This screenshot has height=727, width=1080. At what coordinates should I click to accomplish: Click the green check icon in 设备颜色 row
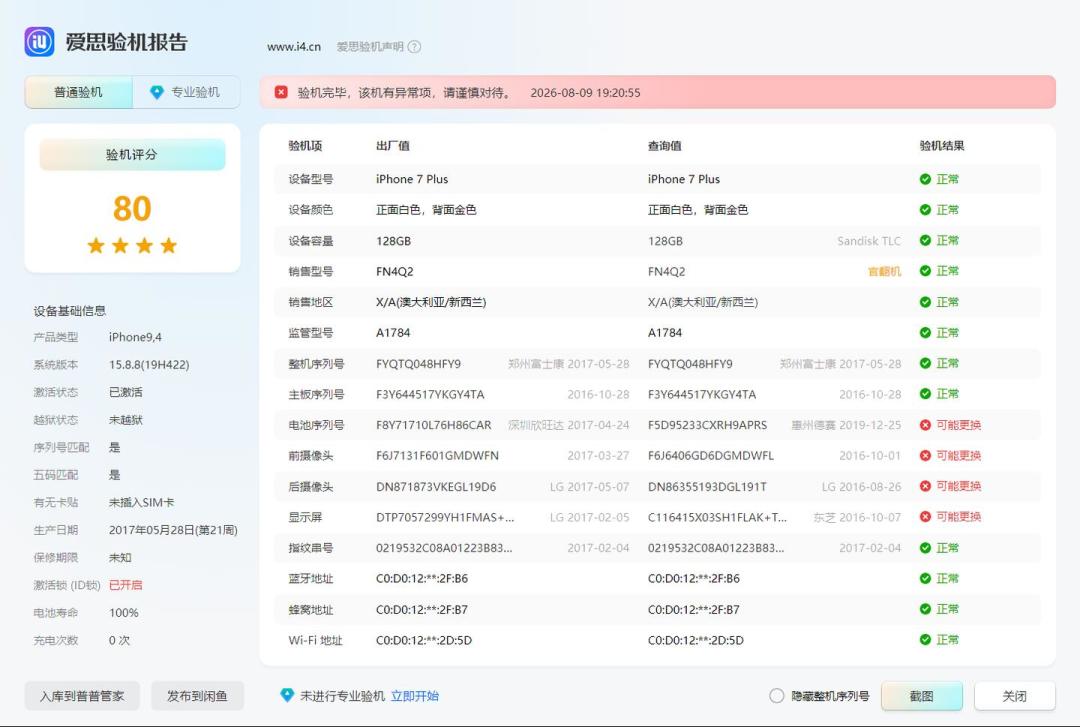pyautogui.click(x=925, y=209)
